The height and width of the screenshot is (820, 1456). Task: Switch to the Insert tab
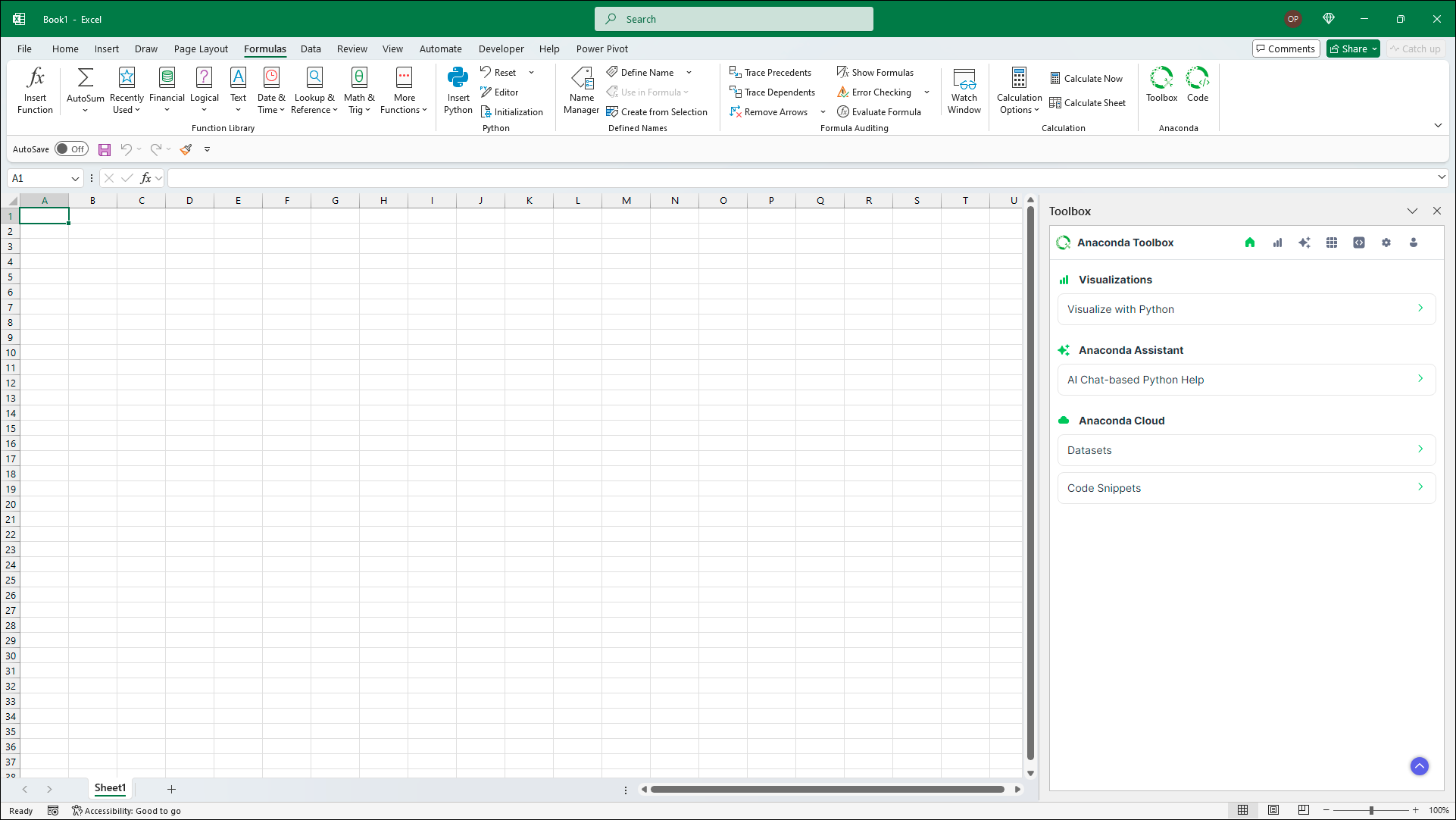[106, 49]
